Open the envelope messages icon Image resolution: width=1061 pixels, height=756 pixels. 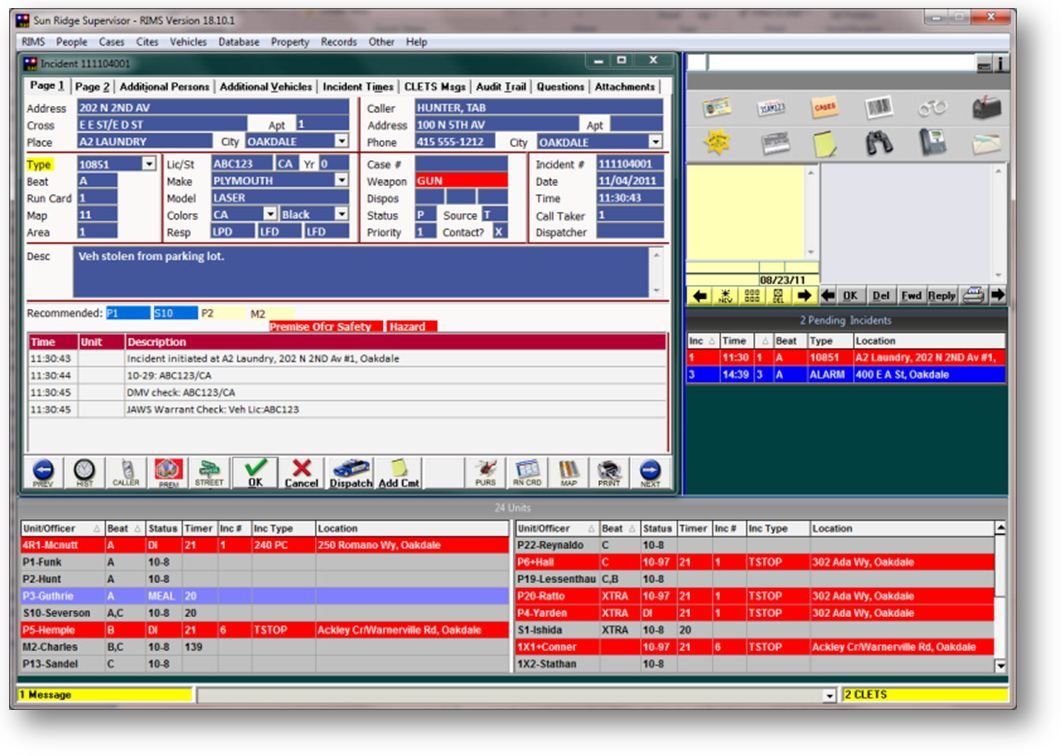coord(986,143)
